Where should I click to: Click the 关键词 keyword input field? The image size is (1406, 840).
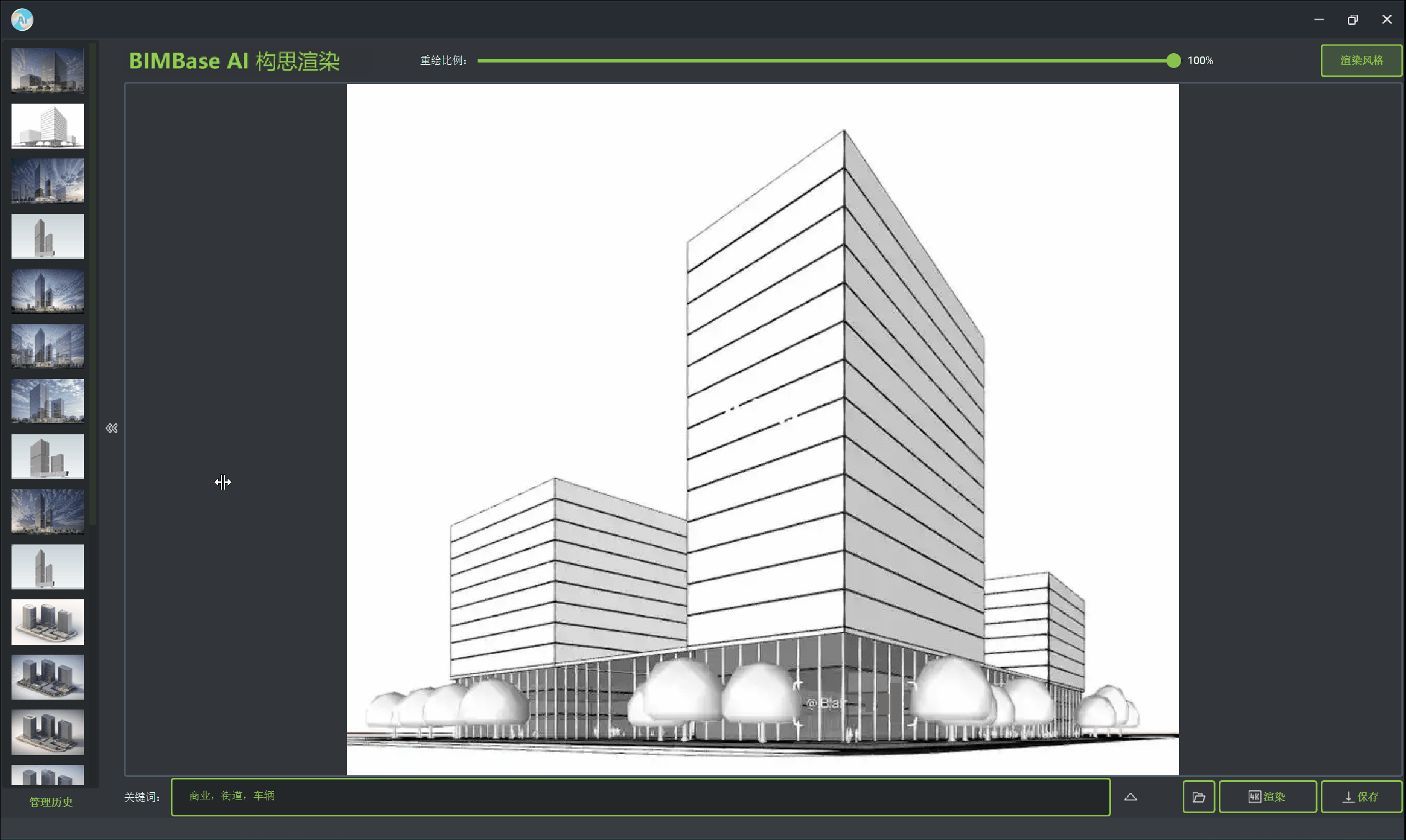click(639, 797)
